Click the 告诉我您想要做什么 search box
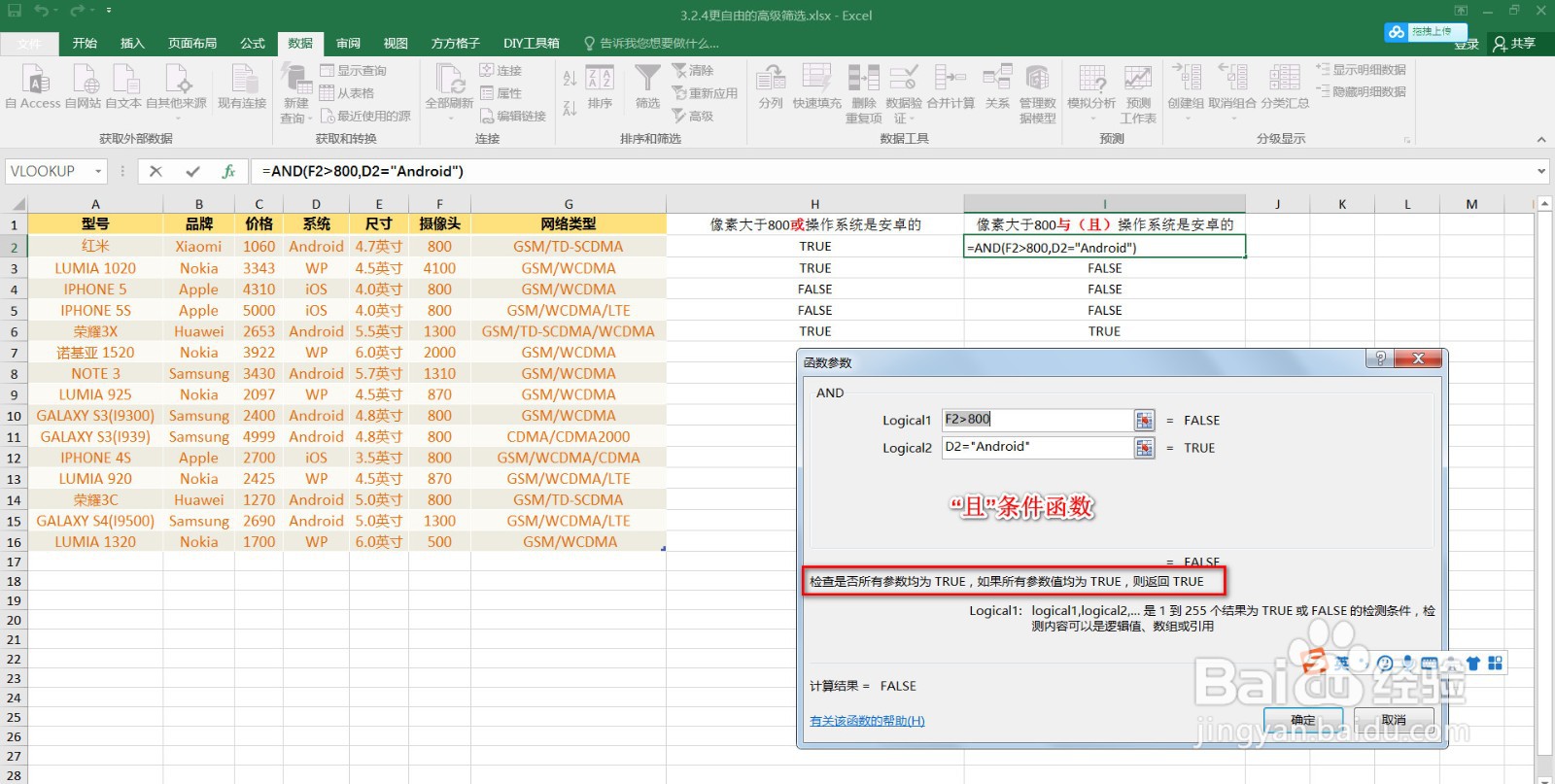The image size is (1555, 784). pyautogui.click(x=651, y=43)
